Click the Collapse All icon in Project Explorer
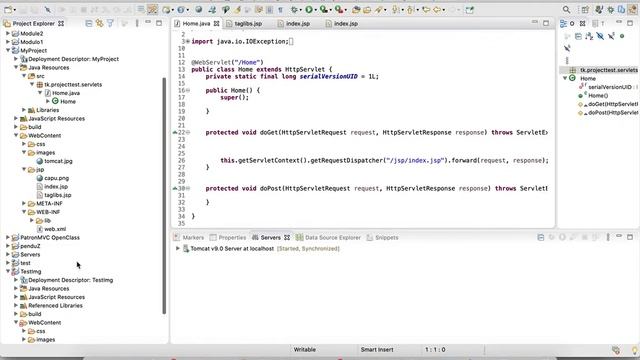 coord(89,23)
